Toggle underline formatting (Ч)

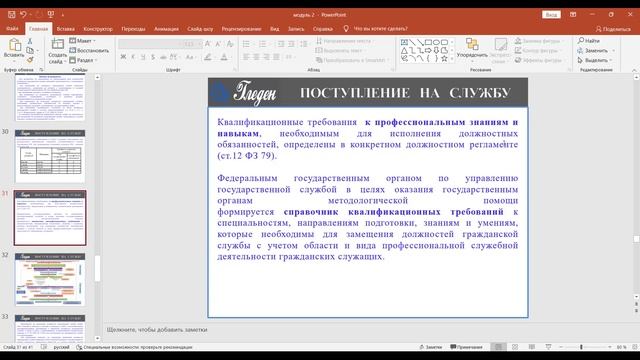[x=143, y=57]
